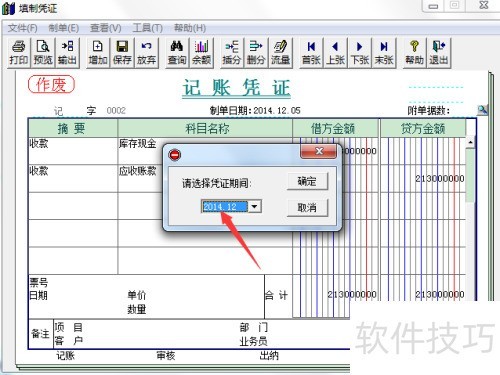500x375 pixels.
Task: Select the 2014.12 period field
Action: (225, 206)
